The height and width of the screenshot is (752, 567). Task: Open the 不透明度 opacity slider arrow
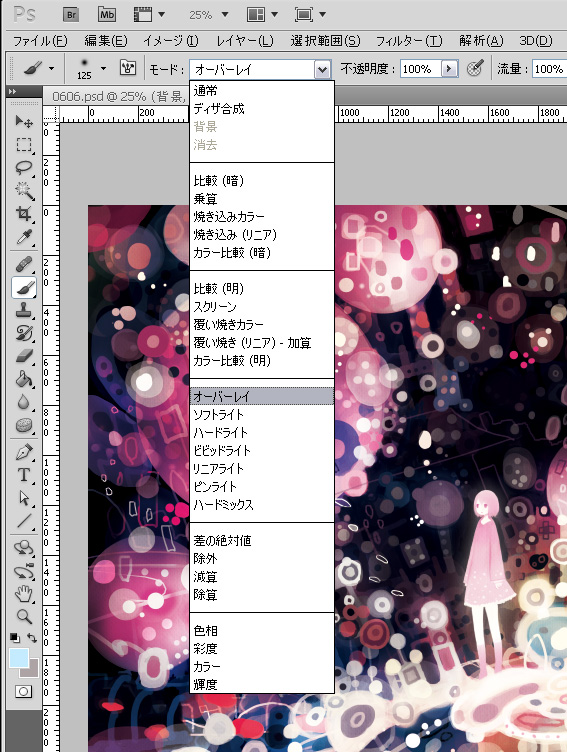pyautogui.click(x=449, y=69)
